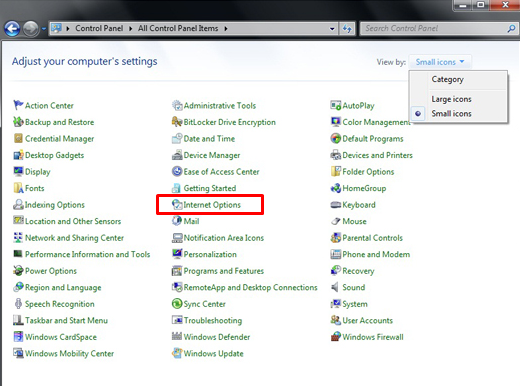Open the Credential Manager safe icon

coord(18,138)
